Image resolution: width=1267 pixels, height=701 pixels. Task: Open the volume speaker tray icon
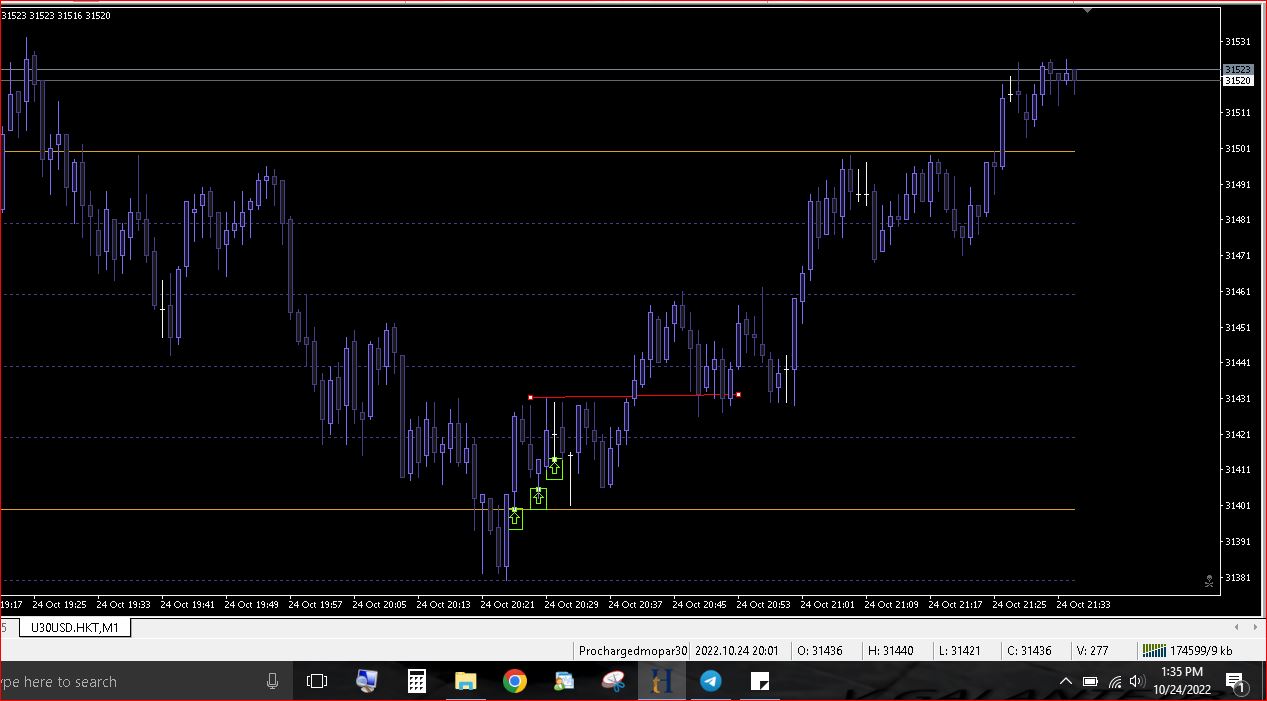tap(1137, 682)
